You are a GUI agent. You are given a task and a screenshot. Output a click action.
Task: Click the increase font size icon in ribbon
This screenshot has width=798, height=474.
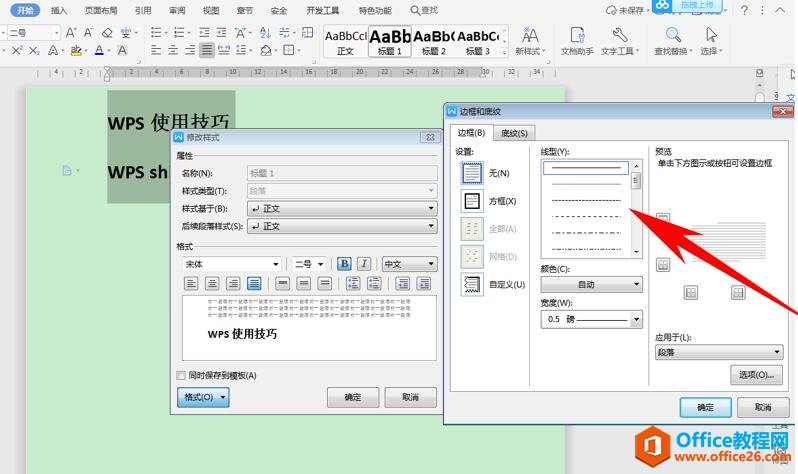click(71, 33)
